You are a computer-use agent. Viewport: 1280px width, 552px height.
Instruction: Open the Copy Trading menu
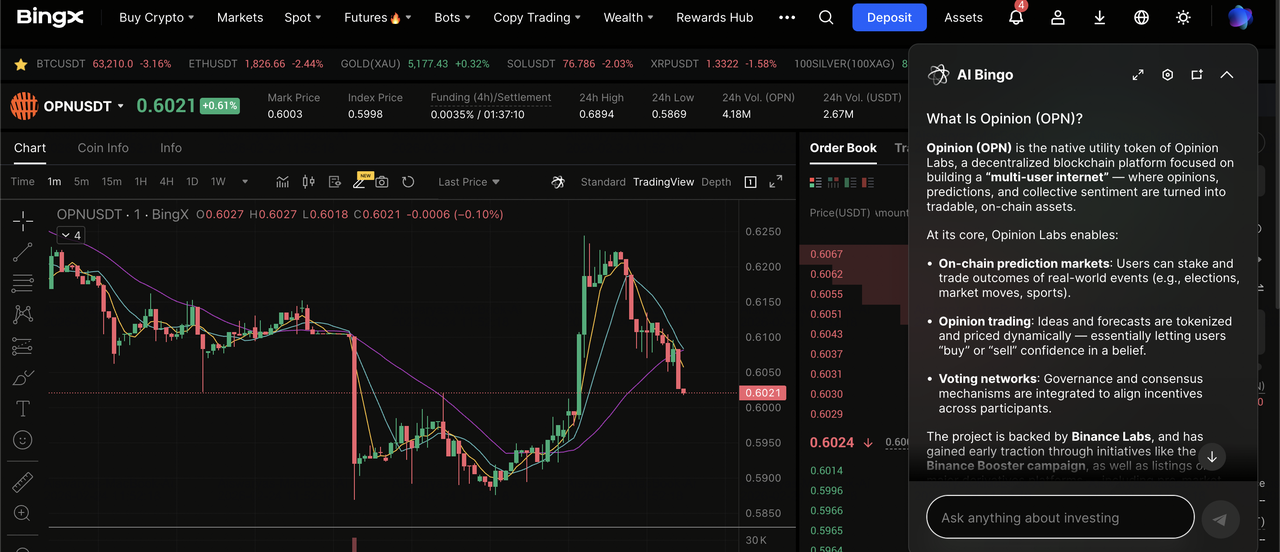coord(537,18)
